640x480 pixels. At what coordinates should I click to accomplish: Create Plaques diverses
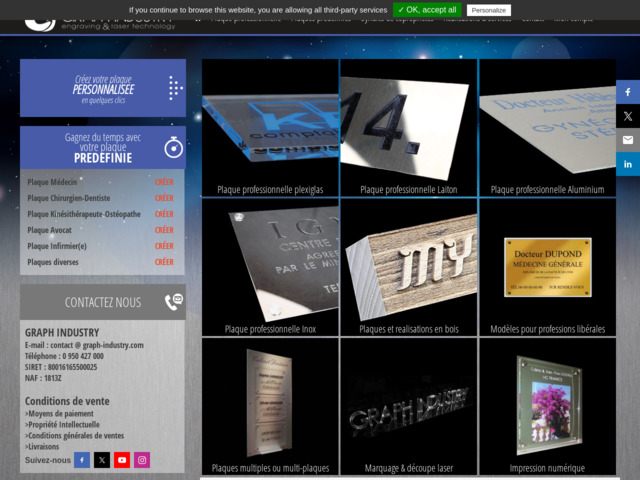click(164, 262)
